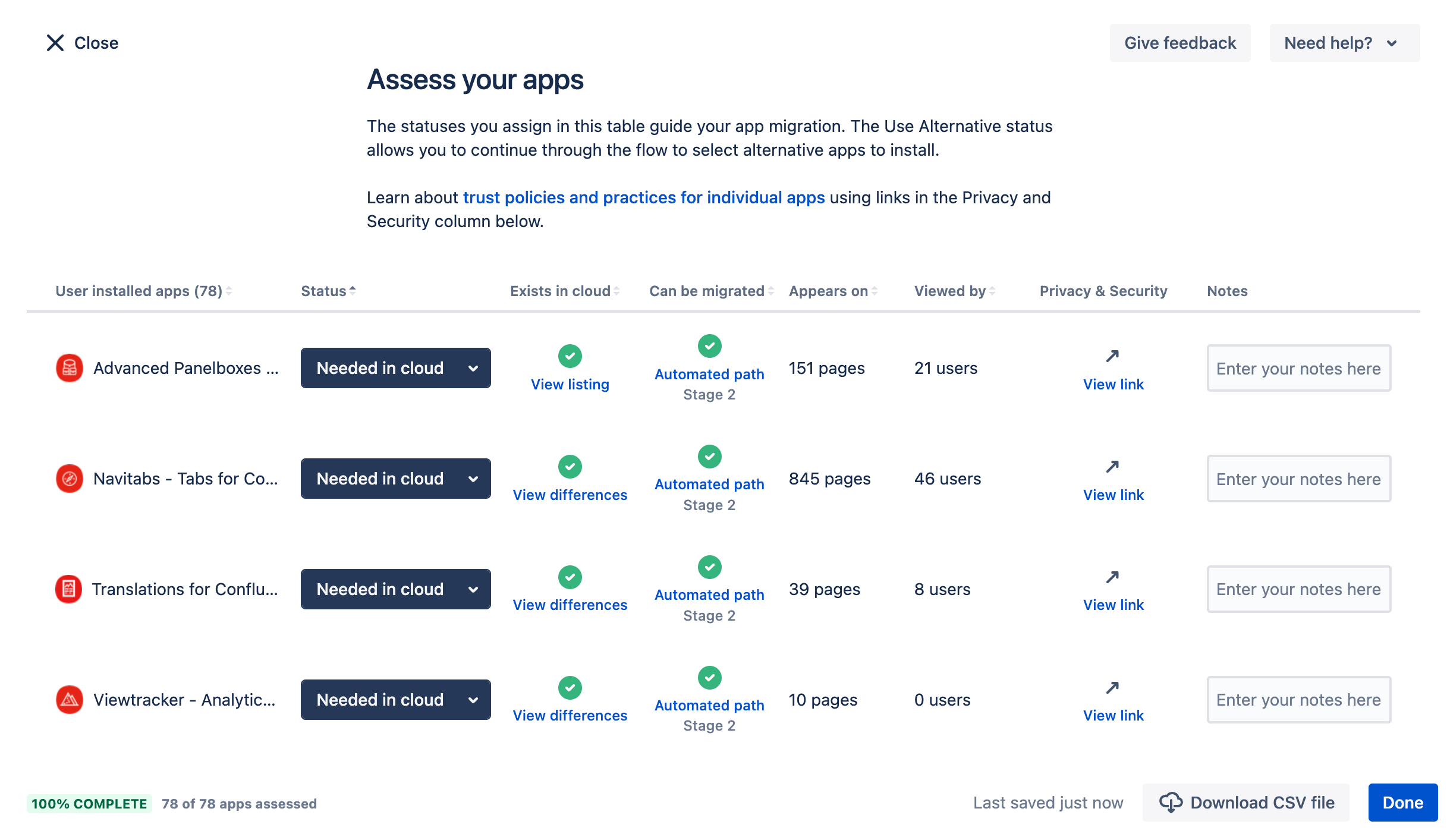Sort by the Exists in cloud header
Viewport: 1450px width, 840px height.
tap(564, 291)
